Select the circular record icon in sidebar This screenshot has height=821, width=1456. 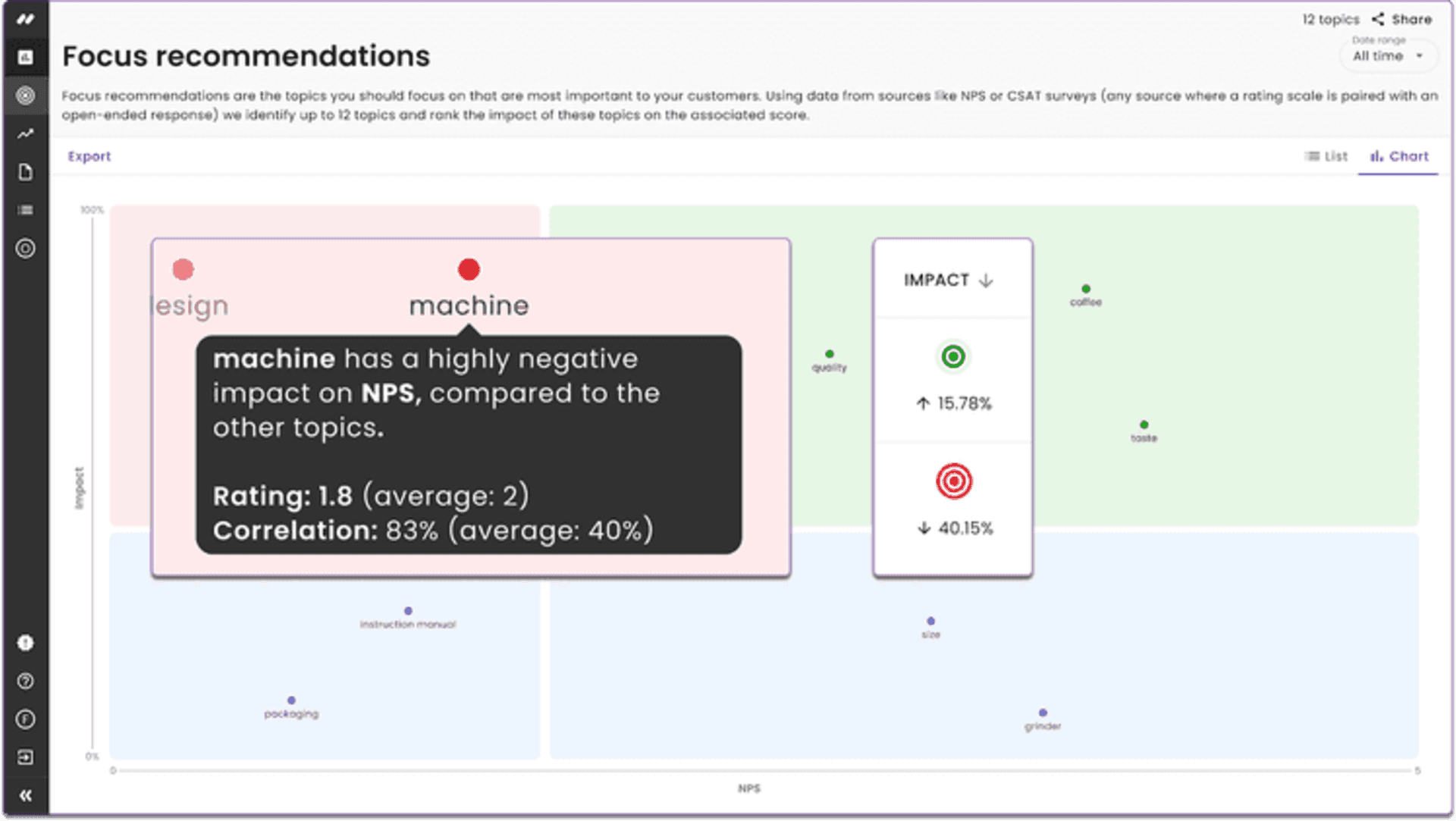[x=26, y=248]
